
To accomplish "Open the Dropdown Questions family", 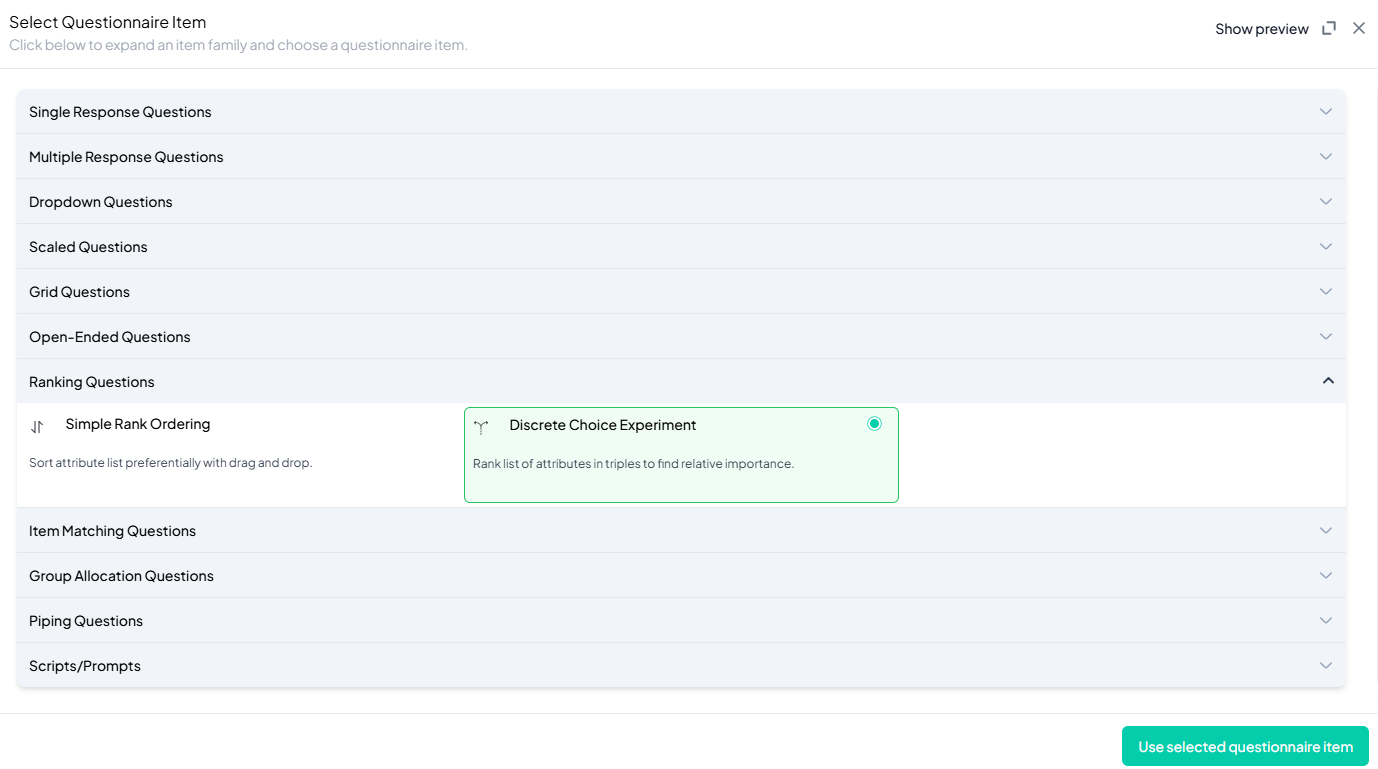I will pyautogui.click(x=101, y=202).
